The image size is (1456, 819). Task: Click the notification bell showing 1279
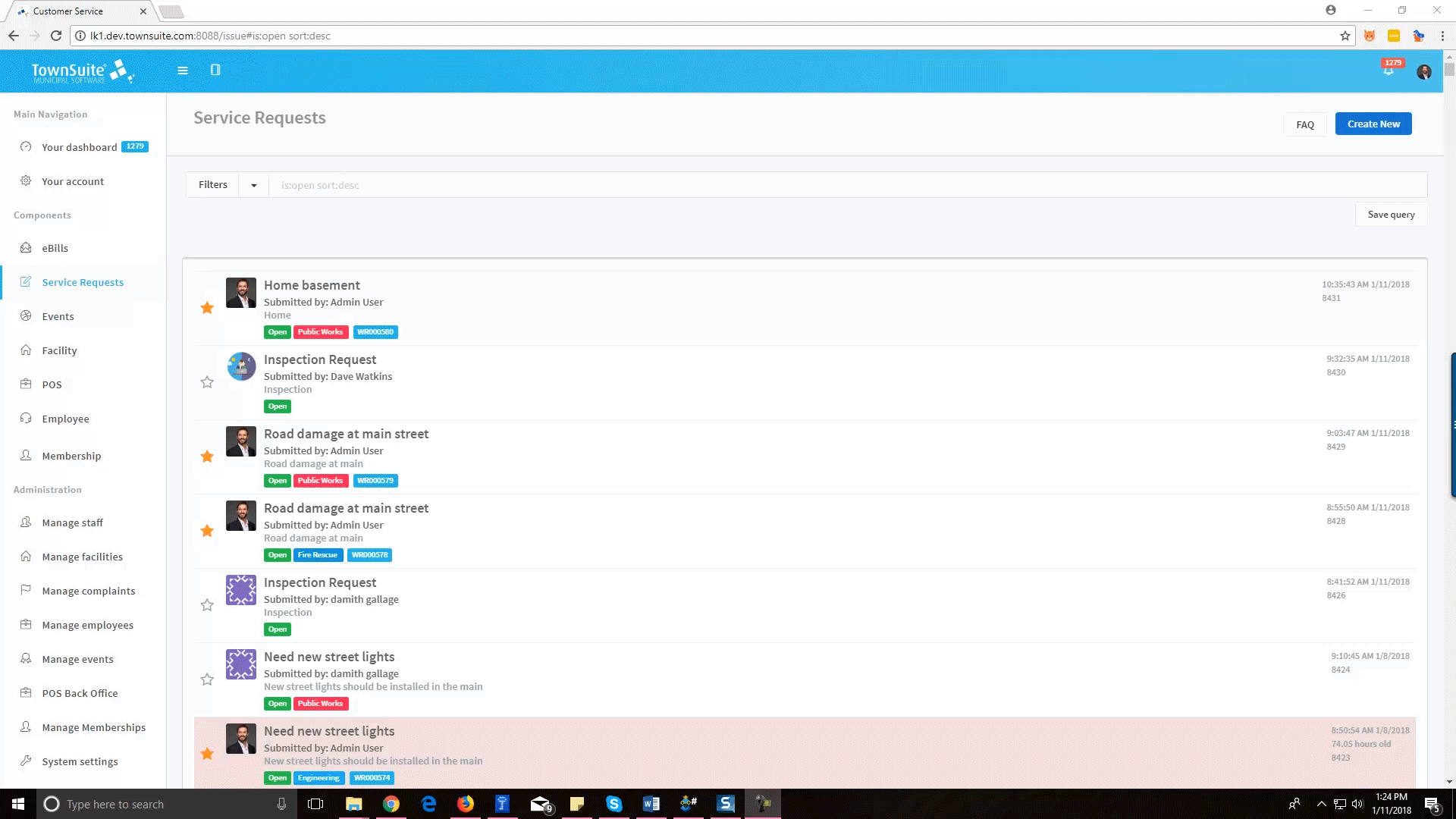(x=1388, y=71)
